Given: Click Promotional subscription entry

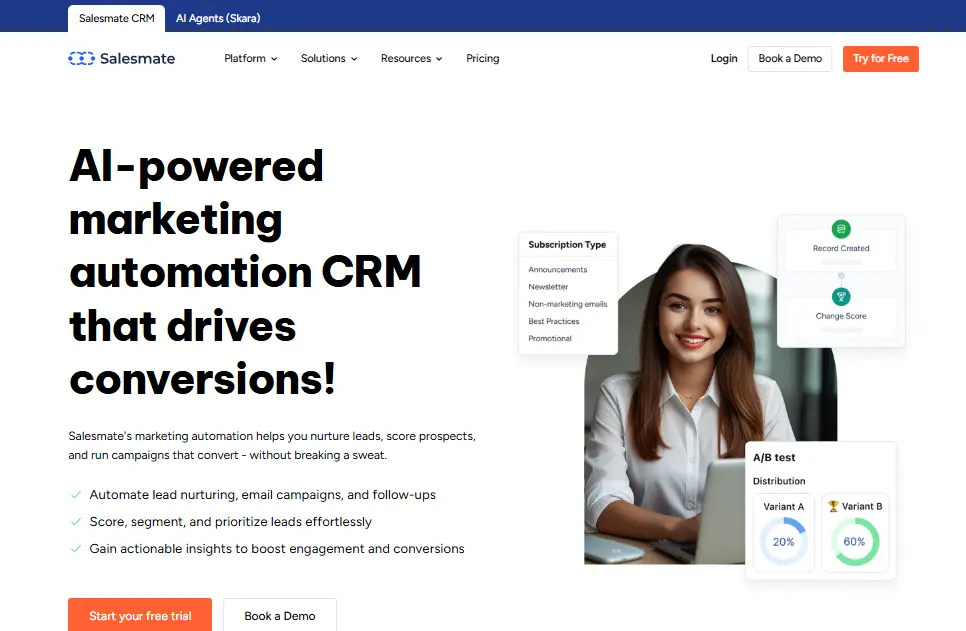Looking at the screenshot, I should pos(550,338).
